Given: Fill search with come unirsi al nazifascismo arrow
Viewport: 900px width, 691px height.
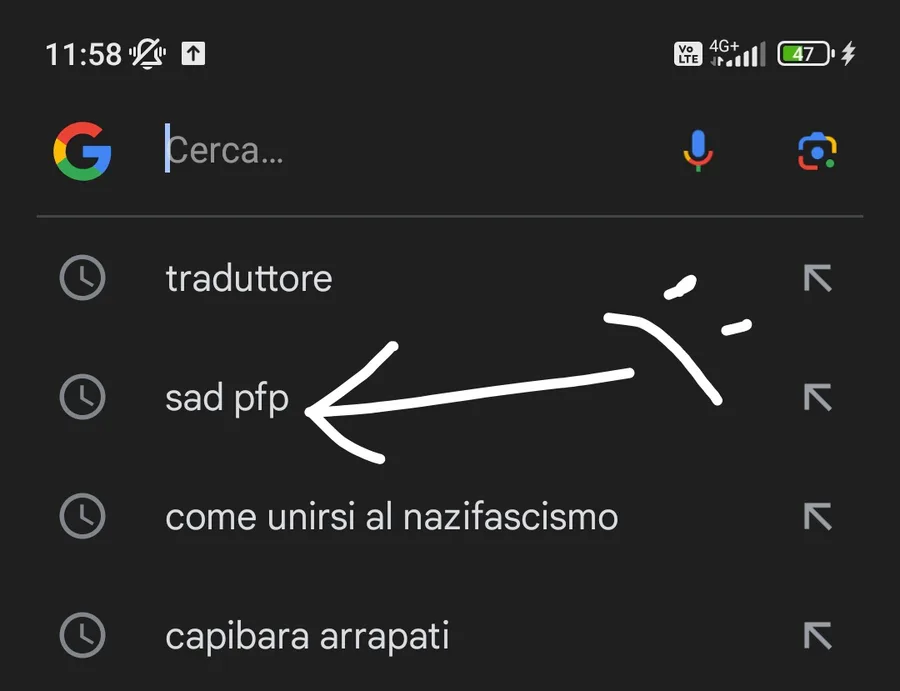Looking at the screenshot, I should coord(817,517).
